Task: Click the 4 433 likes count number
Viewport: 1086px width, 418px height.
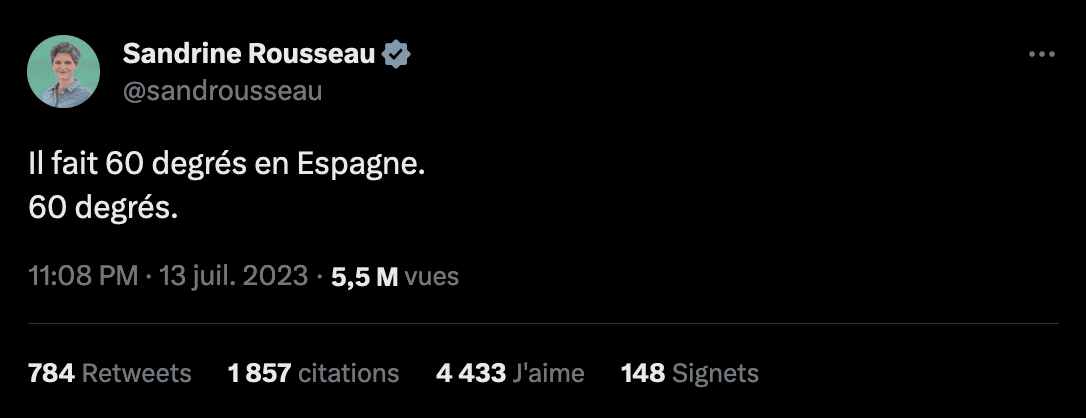Action: click(471, 373)
